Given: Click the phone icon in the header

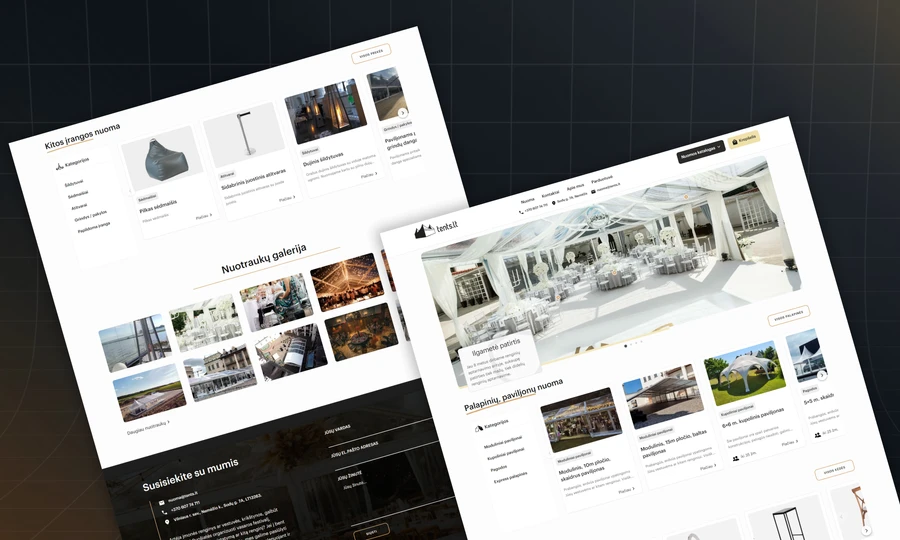Looking at the screenshot, I should pyautogui.click(x=521, y=212).
